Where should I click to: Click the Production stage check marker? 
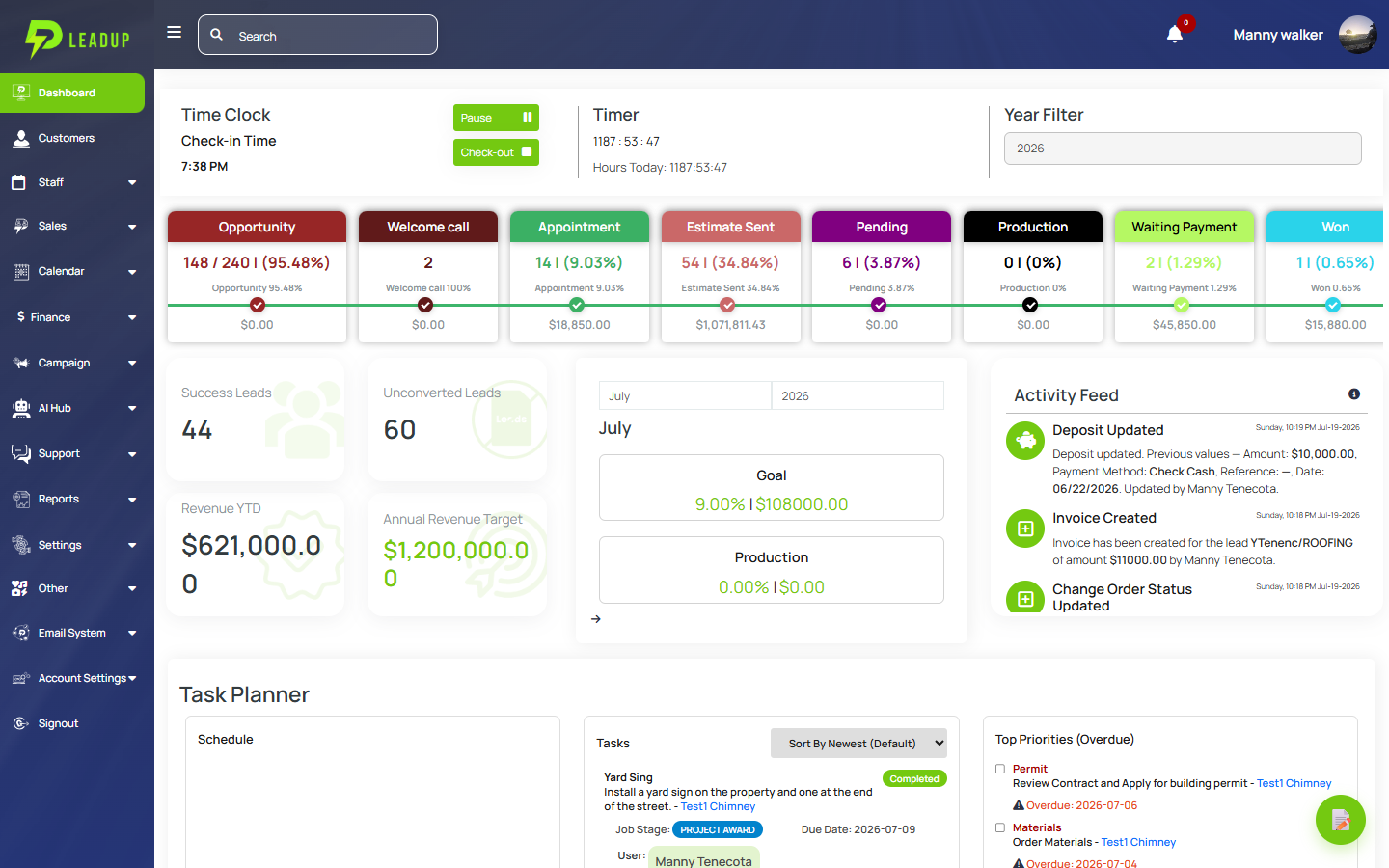pos(1030,305)
